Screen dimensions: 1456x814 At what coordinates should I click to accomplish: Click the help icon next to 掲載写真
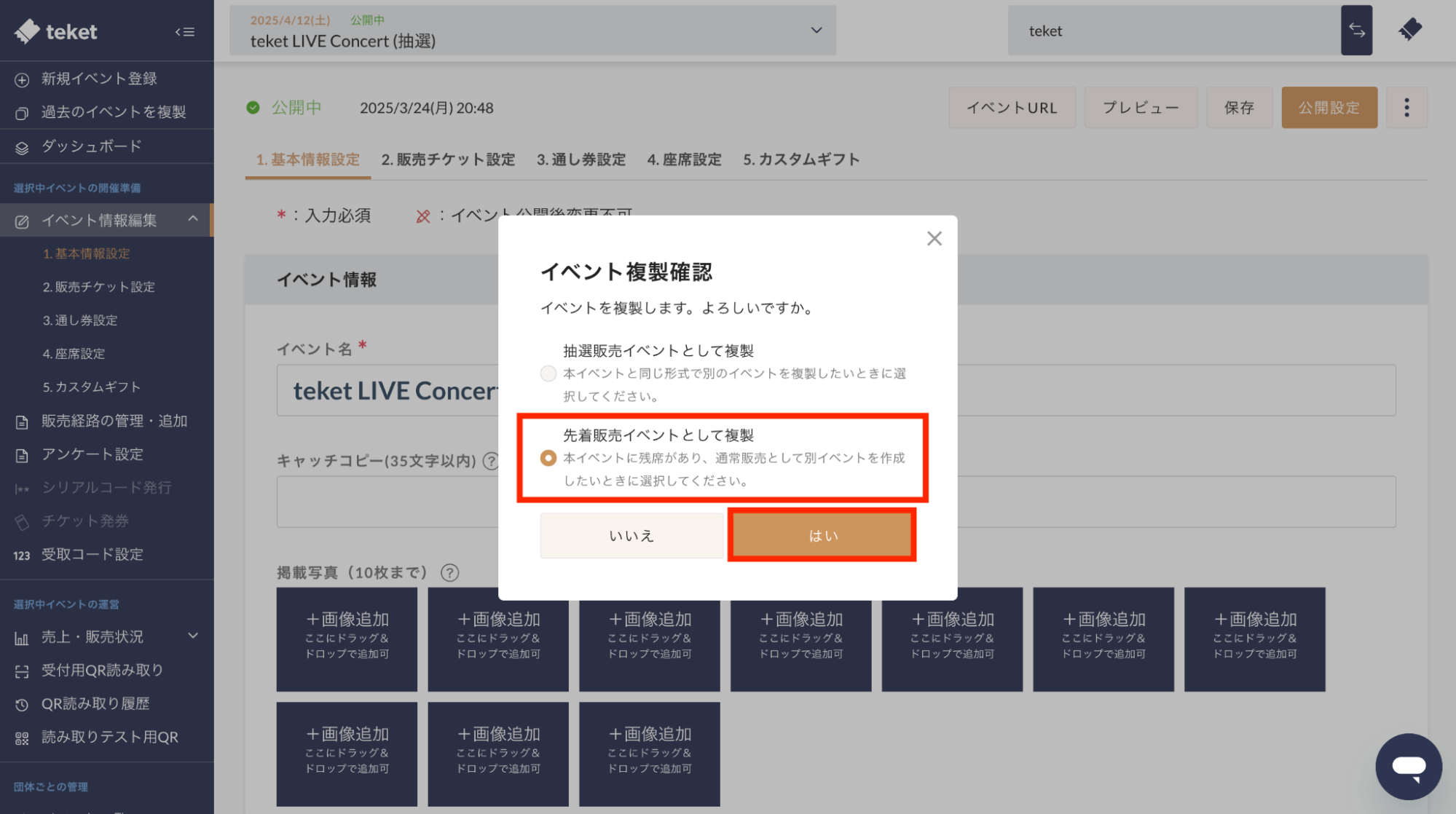[x=449, y=573]
